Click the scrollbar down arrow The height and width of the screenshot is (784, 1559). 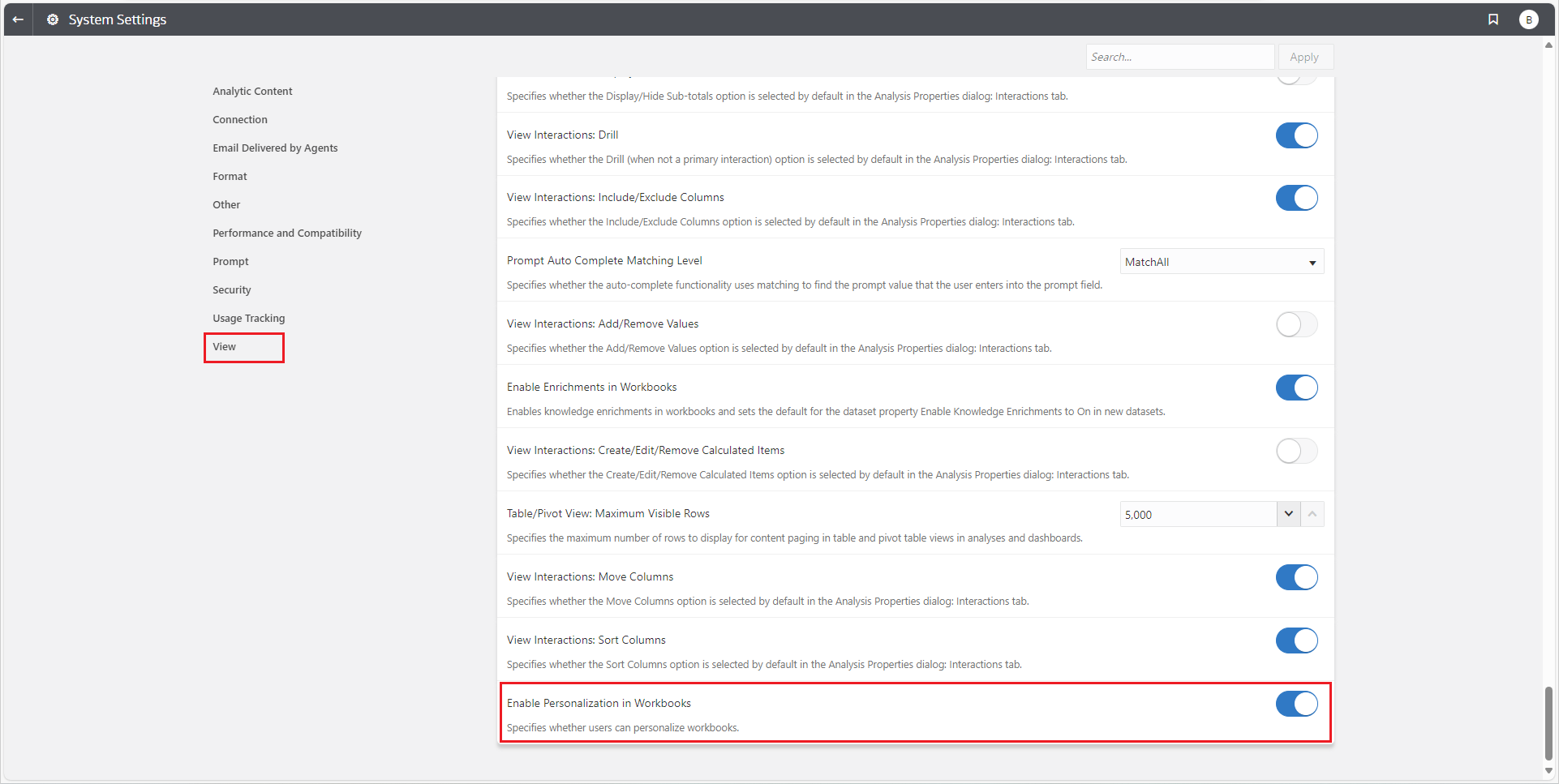tap(1548, 771)
